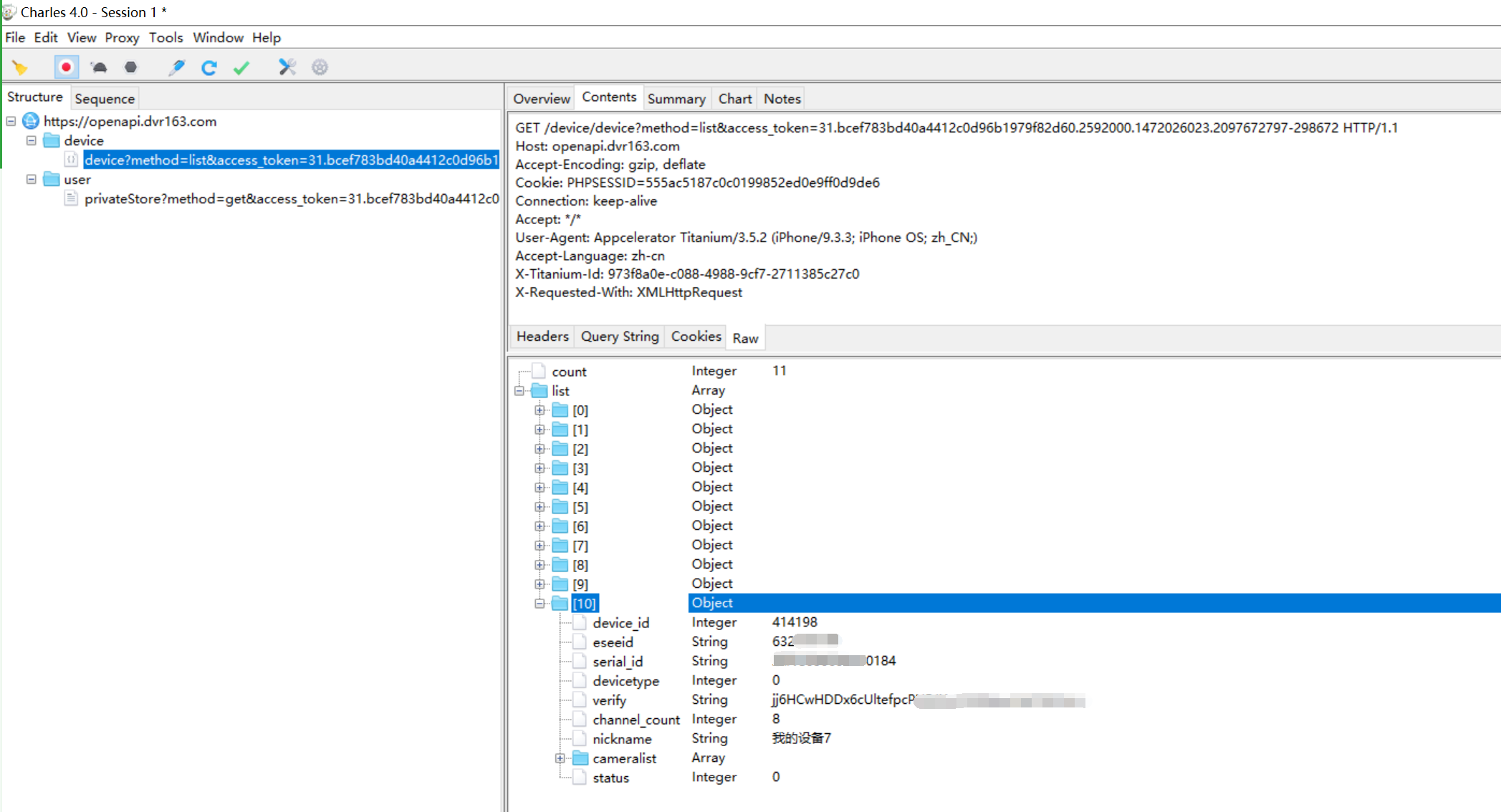This screenshot has width=1501, height=812.
Task: Collapse the user folder in Structure
Action: point(32,179)
